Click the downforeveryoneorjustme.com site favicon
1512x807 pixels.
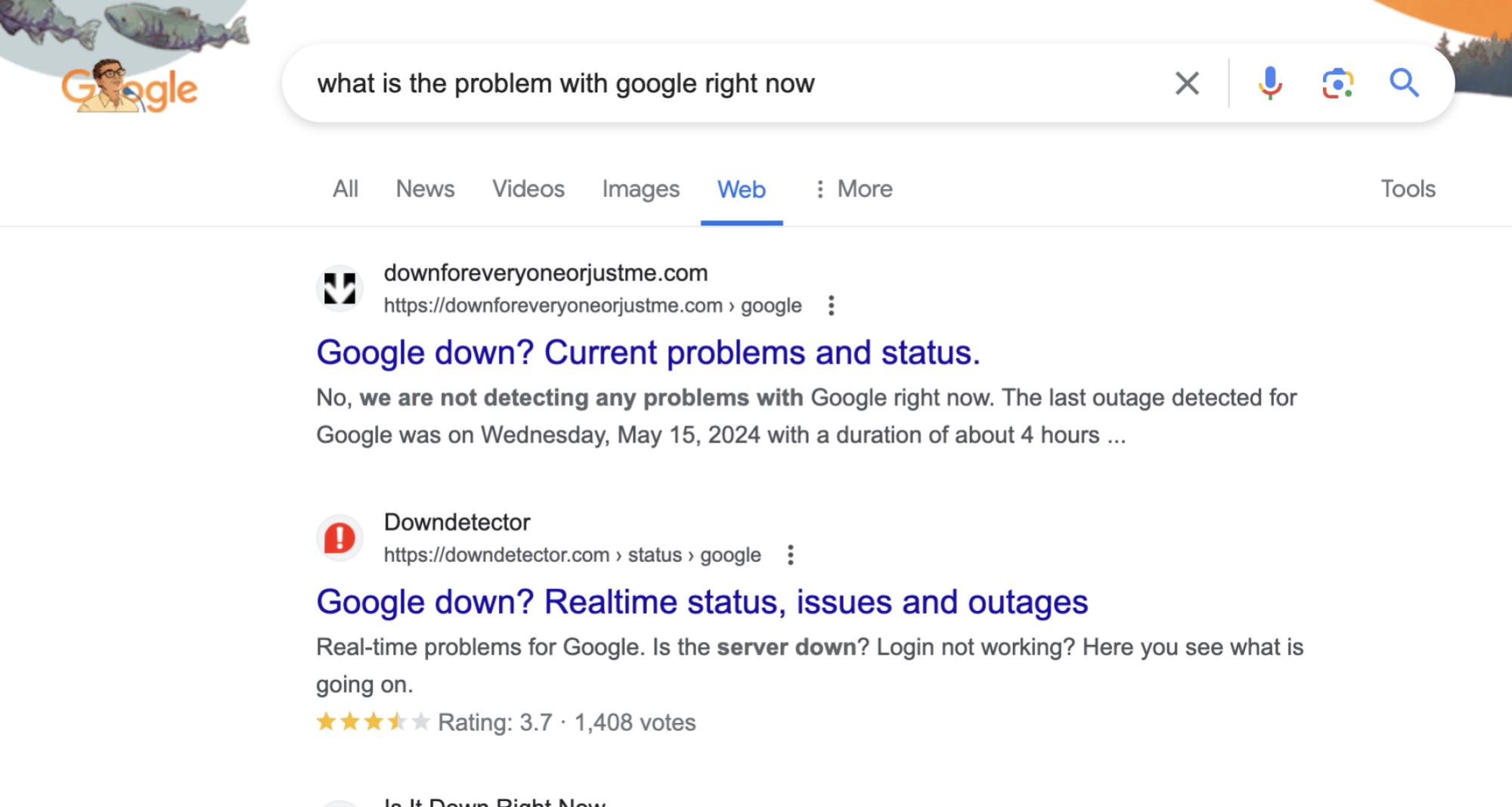pos(339,287)
